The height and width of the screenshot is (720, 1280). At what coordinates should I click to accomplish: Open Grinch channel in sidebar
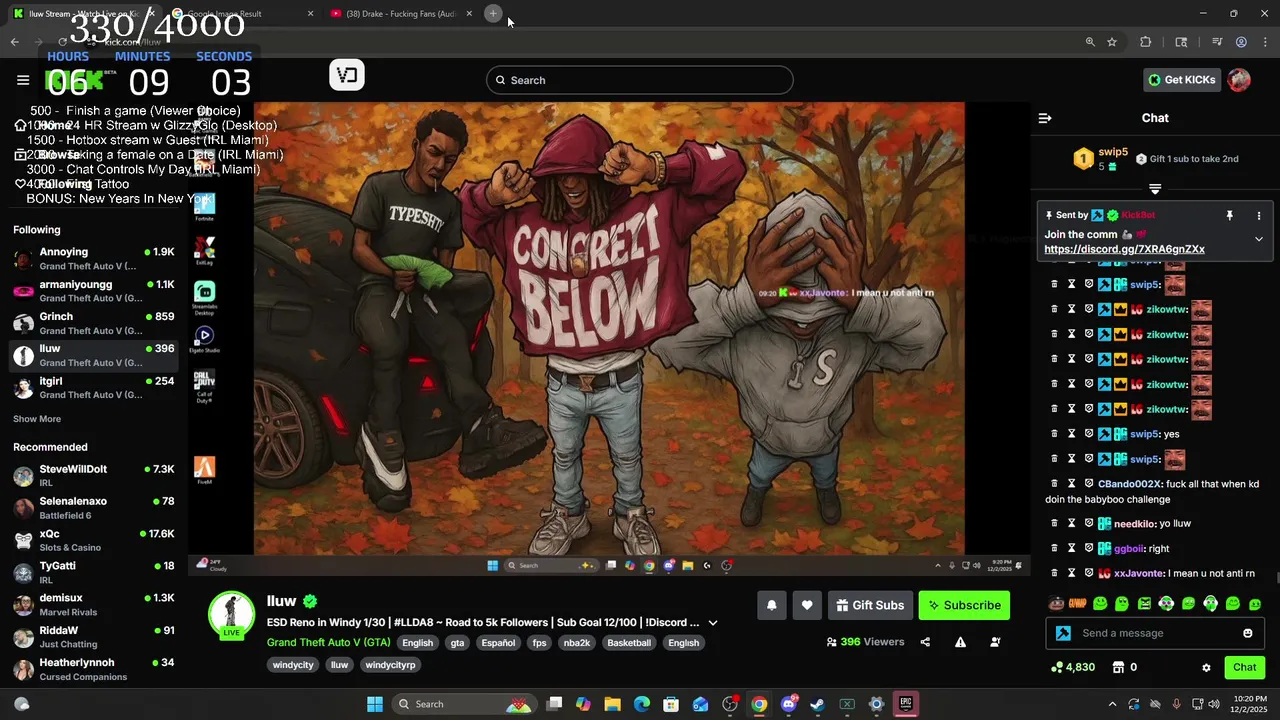coord(94,323)
